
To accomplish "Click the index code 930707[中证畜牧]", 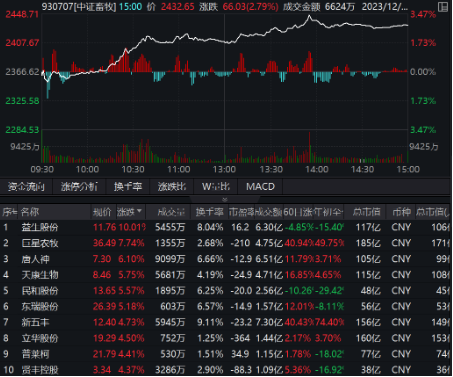I will click(79, 7).
